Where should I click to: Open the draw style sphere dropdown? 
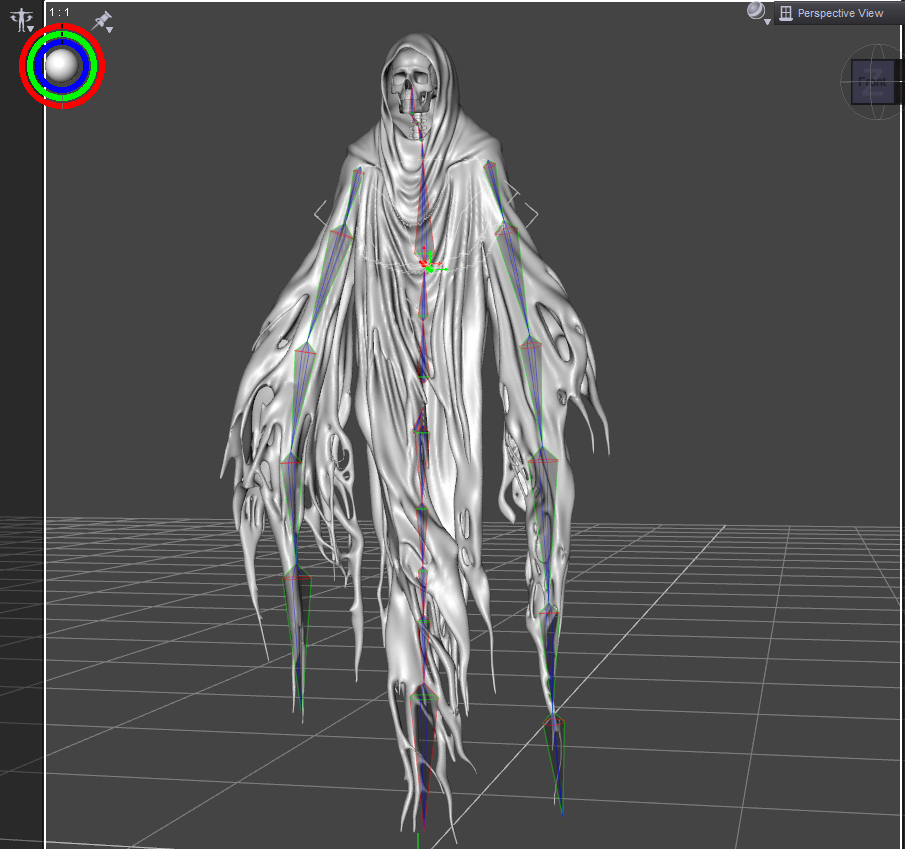(758, 13)
